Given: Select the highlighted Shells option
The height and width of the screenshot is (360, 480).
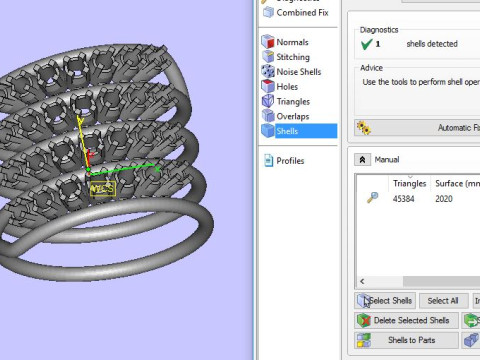Looking at the screenshot, I should click(x=306, y=131).
